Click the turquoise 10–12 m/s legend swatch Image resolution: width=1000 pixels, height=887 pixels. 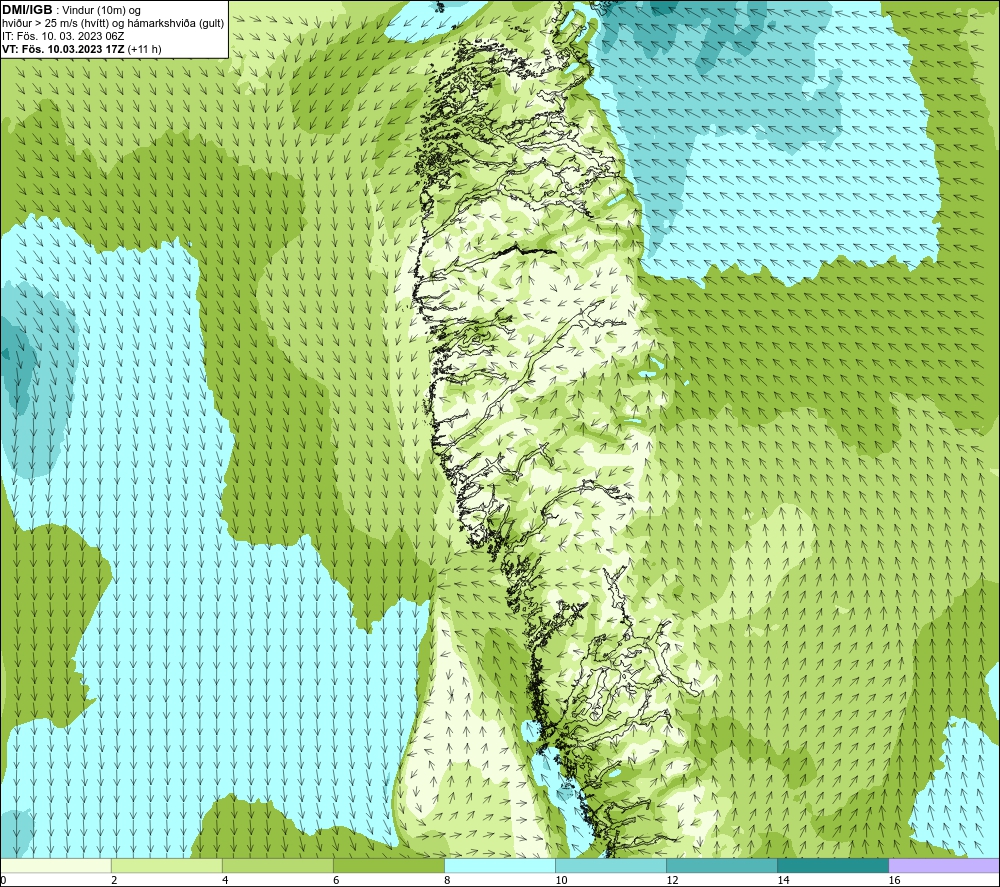(611, 866)
